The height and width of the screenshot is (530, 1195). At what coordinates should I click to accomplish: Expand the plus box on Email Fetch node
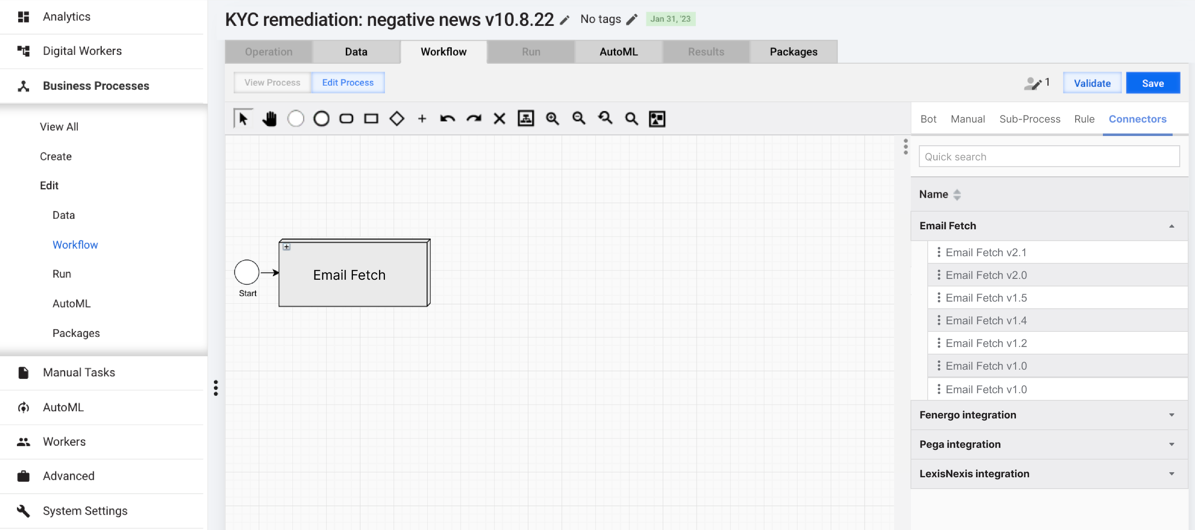coord(287,246)
